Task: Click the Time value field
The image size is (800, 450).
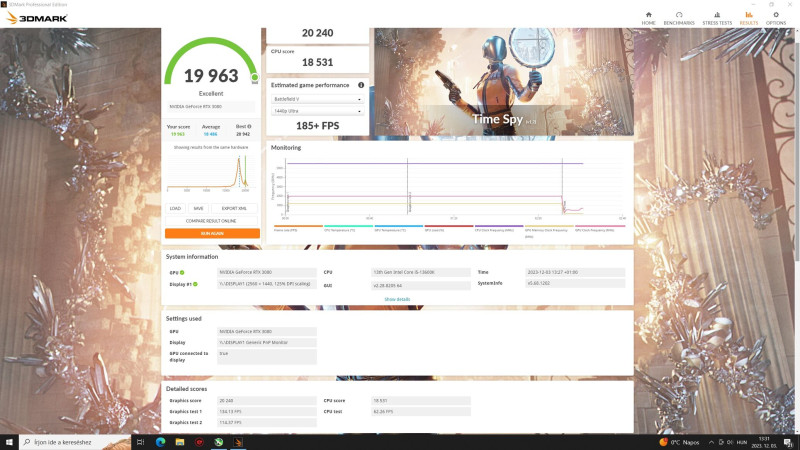Action: tap(575, 272)
